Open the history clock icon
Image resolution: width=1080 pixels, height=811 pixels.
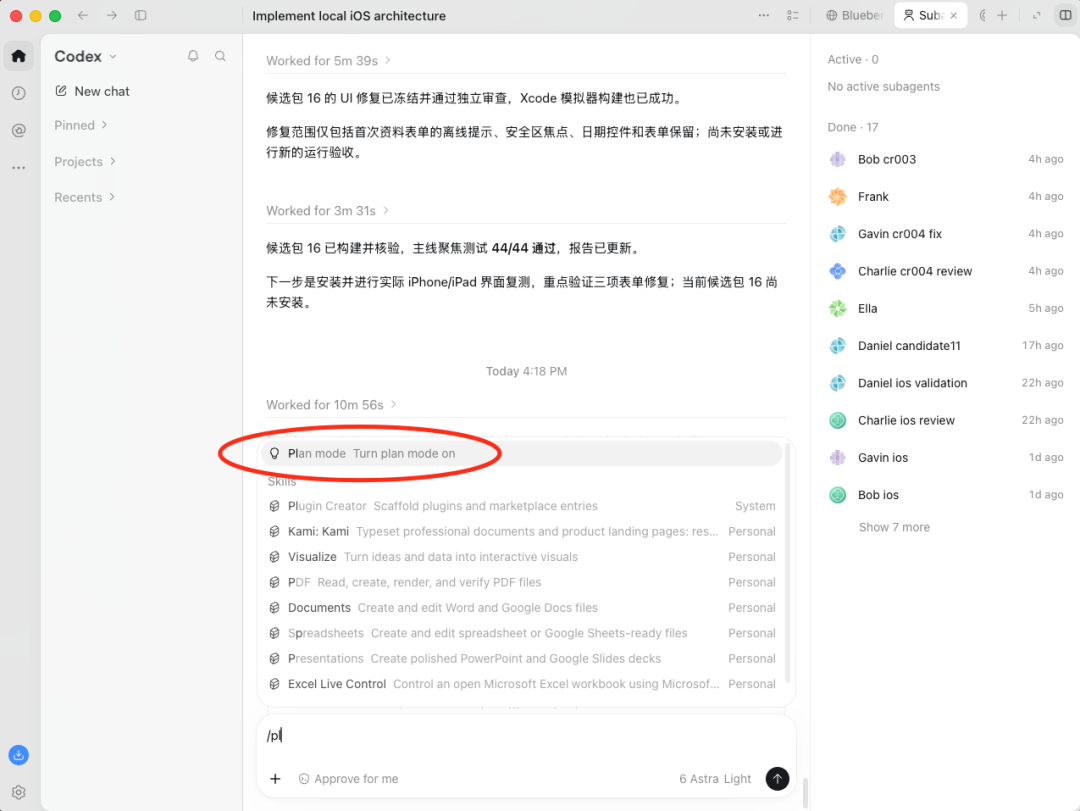[19, 93]
